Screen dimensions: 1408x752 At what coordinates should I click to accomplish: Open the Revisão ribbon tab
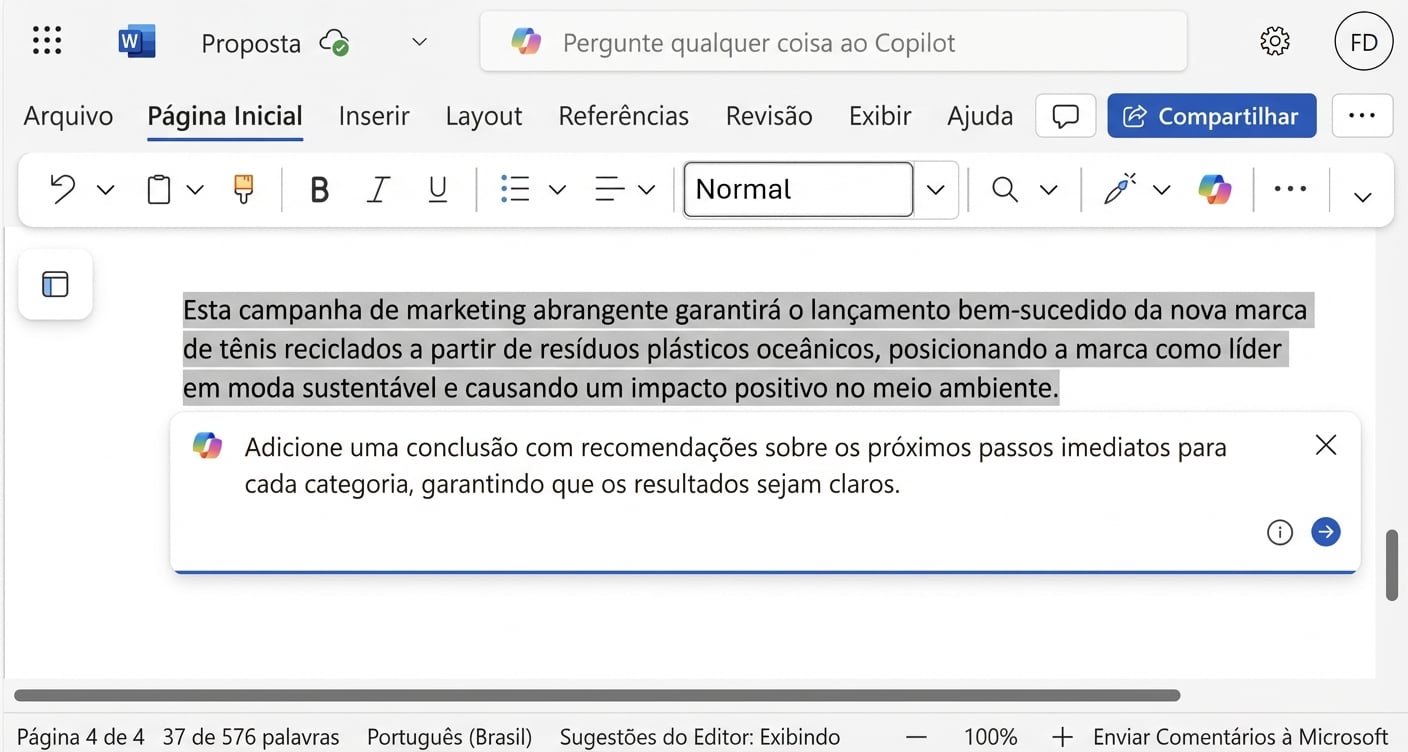click(x=768, y=115)
